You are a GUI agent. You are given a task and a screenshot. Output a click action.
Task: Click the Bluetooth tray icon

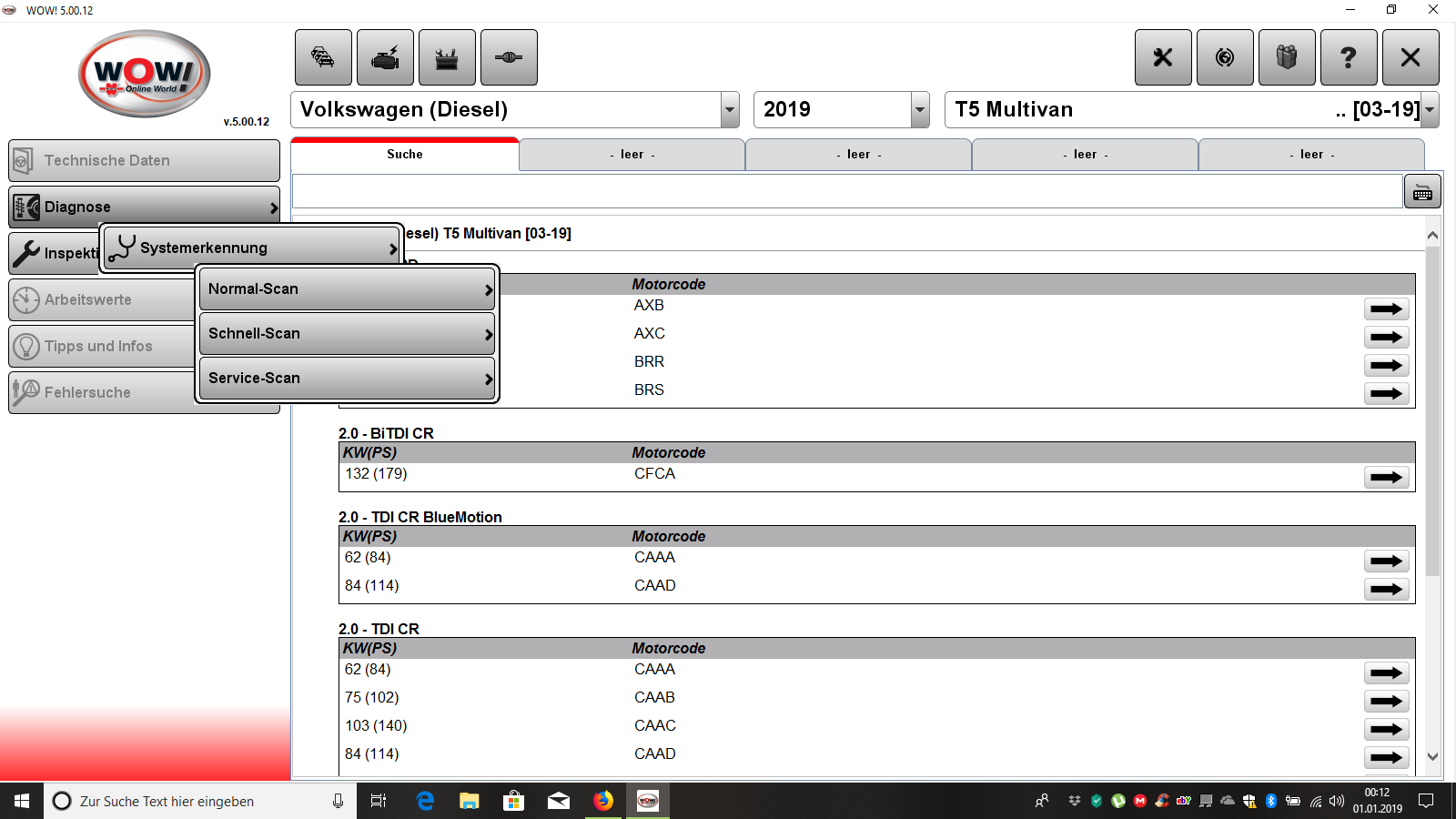point(1271,801)
